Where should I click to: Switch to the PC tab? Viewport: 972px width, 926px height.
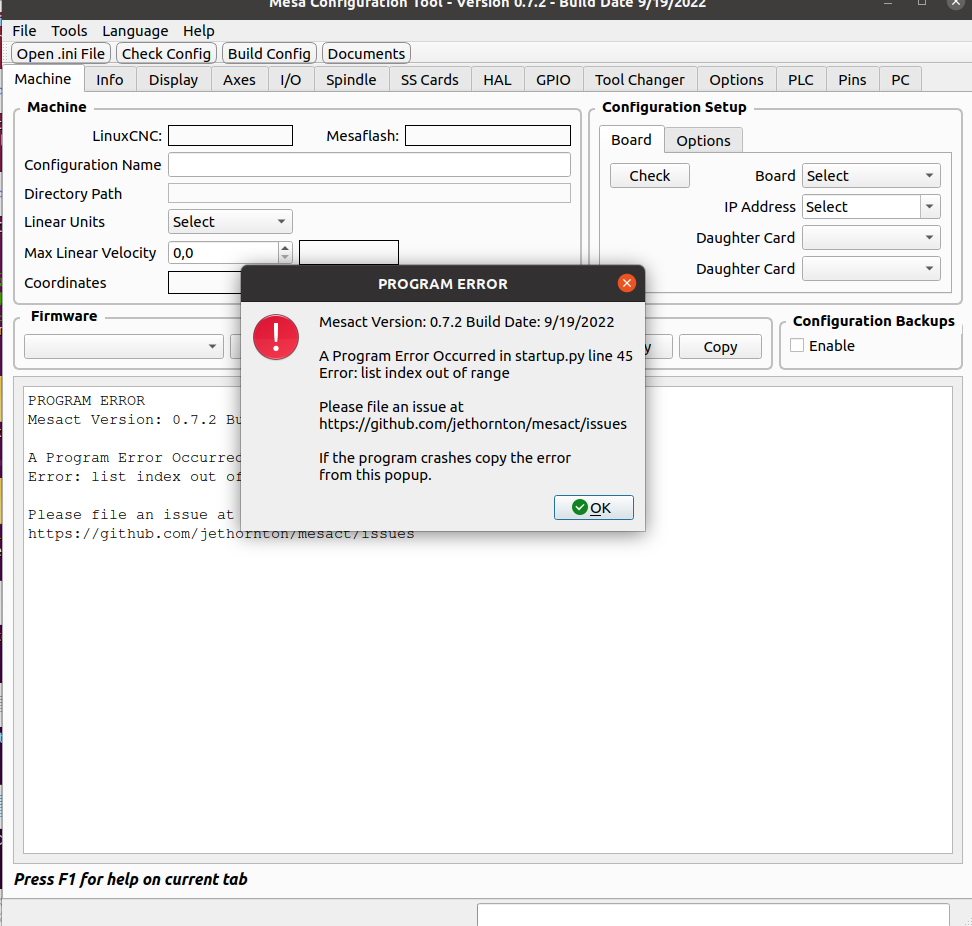point(900,79)
